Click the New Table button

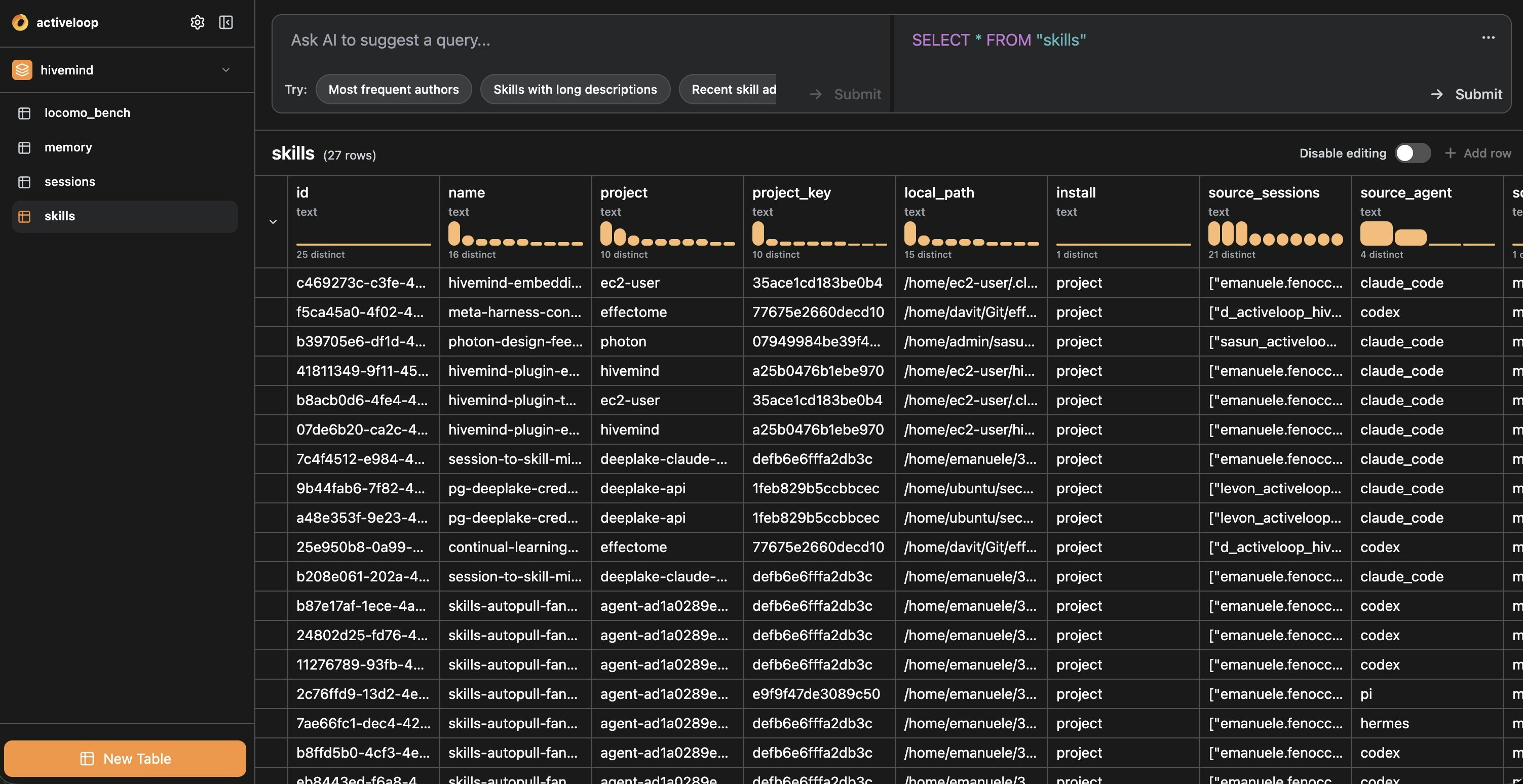[x=125, y=759]
